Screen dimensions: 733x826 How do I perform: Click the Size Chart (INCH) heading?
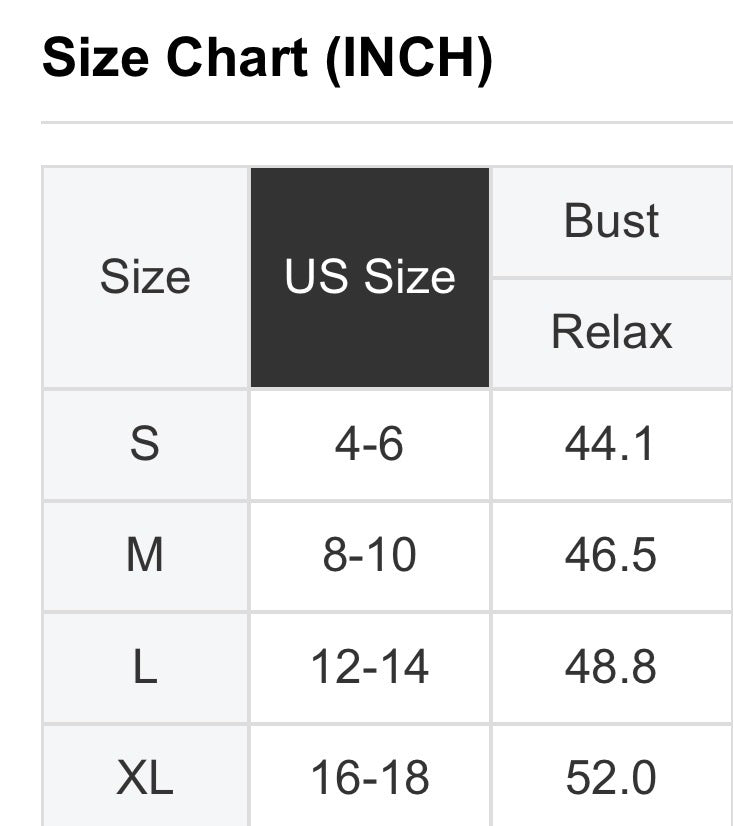coord(267,59)
